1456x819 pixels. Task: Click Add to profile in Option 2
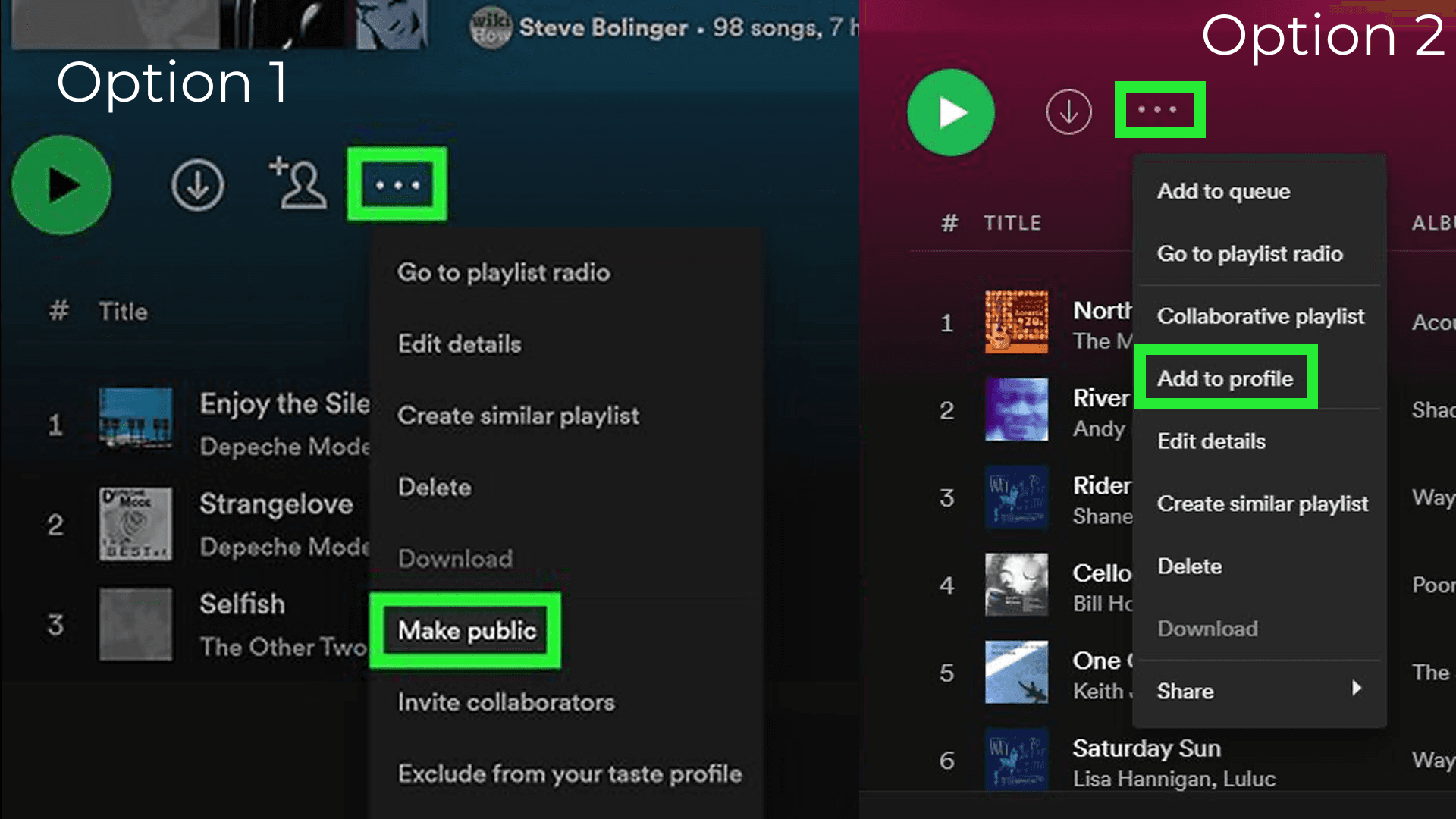tap(1226, 378)
